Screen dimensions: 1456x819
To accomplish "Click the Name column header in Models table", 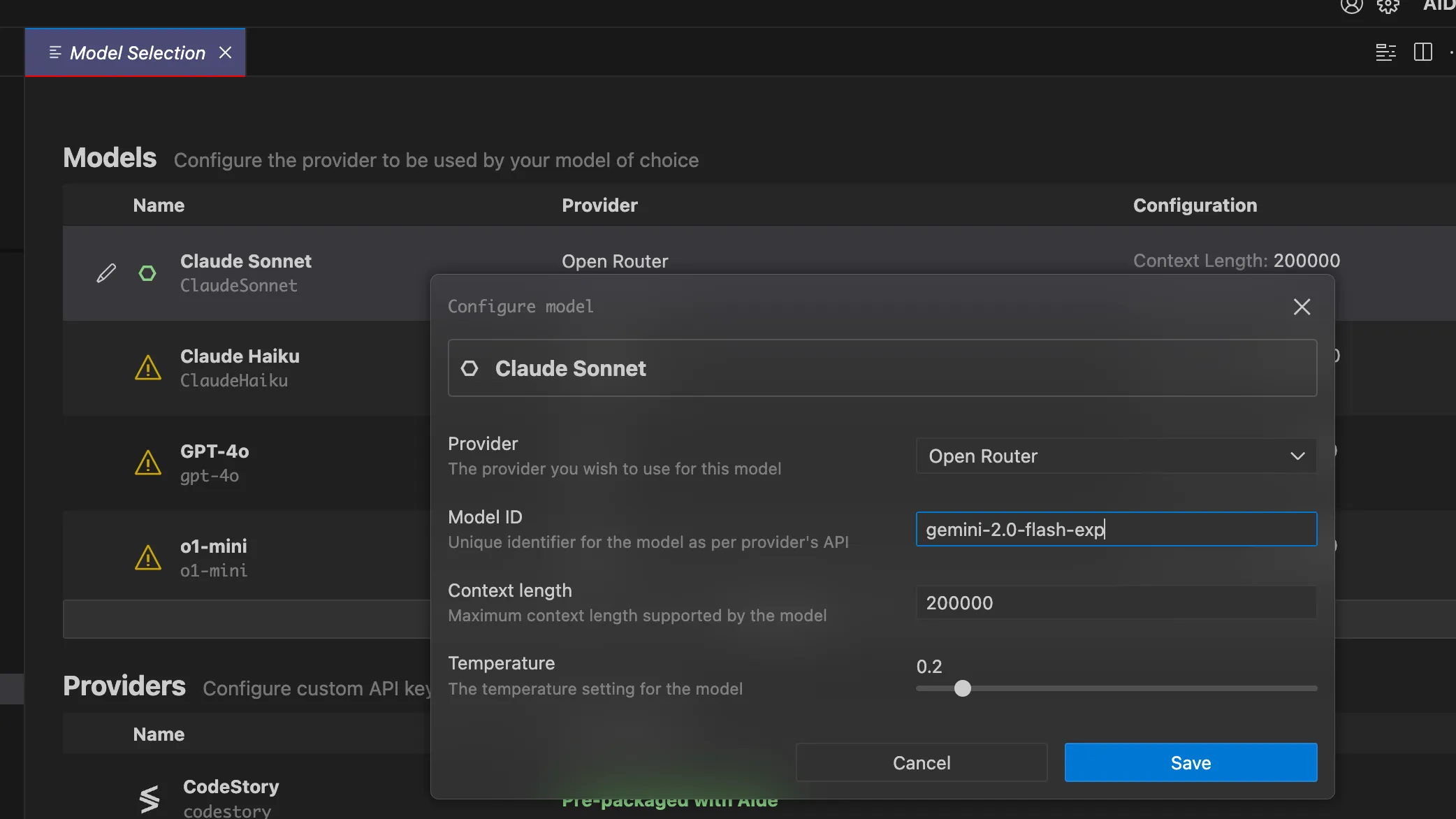I will [159, 205].
